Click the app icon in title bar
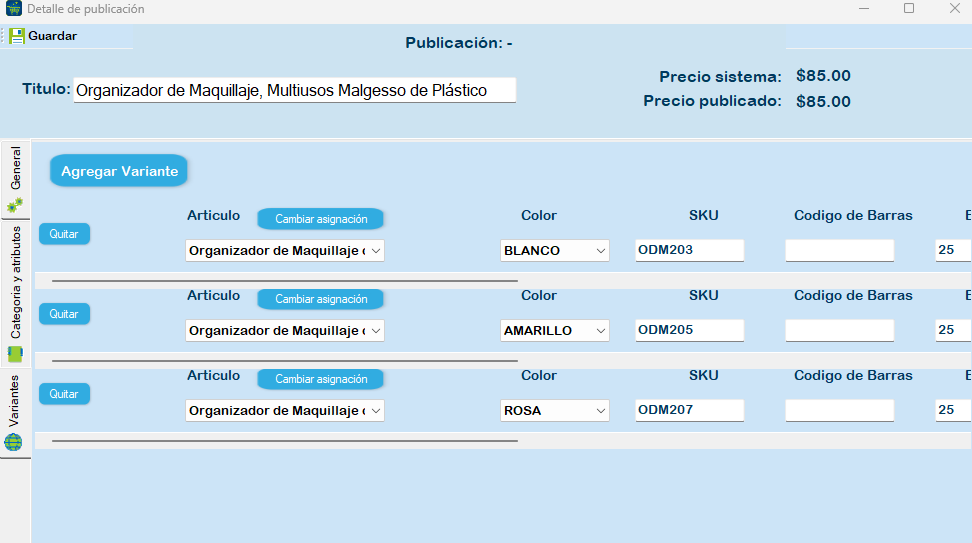 [x=13, y=9]
